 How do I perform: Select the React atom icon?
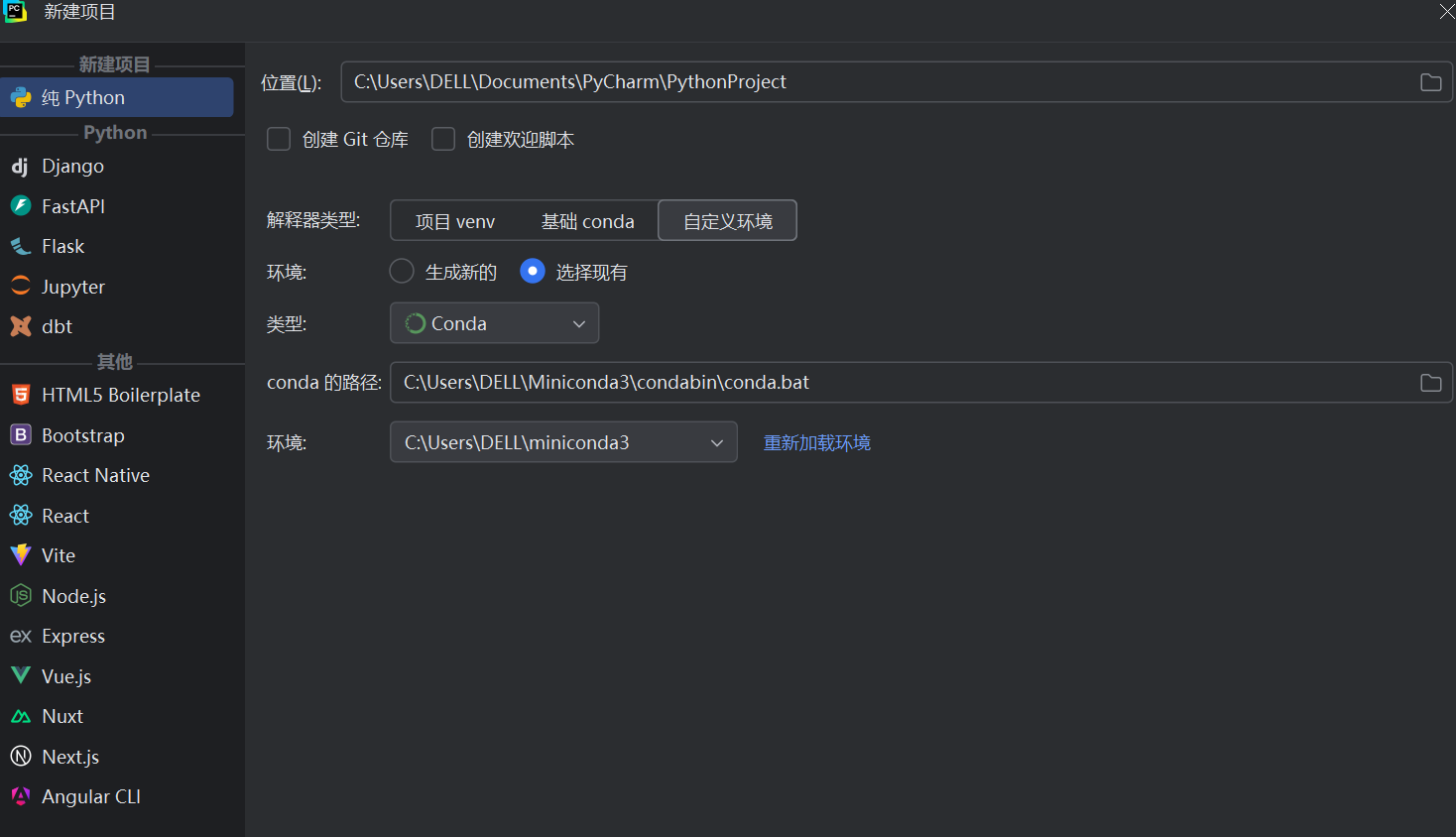coord(21,515)
